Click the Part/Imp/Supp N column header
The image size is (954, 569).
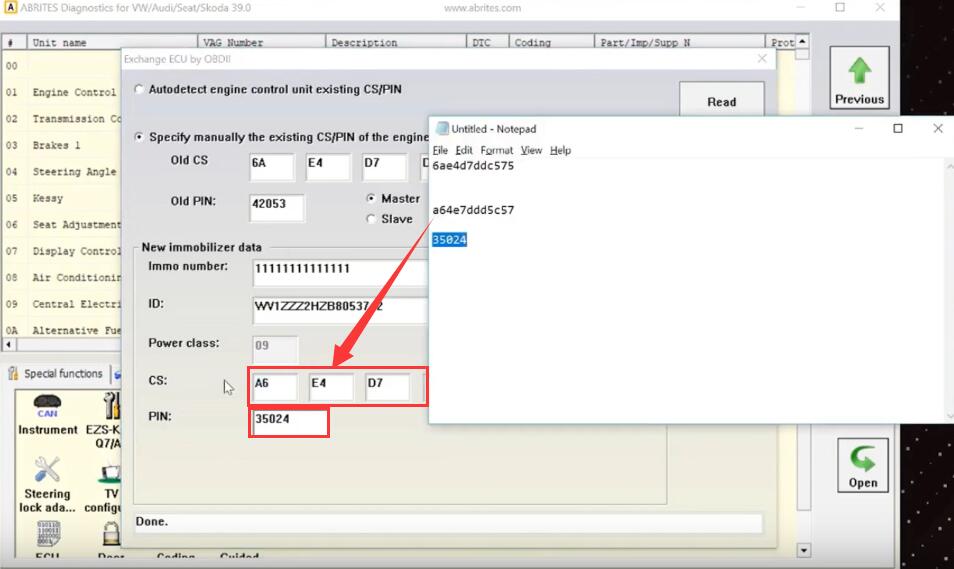point(680,42)
